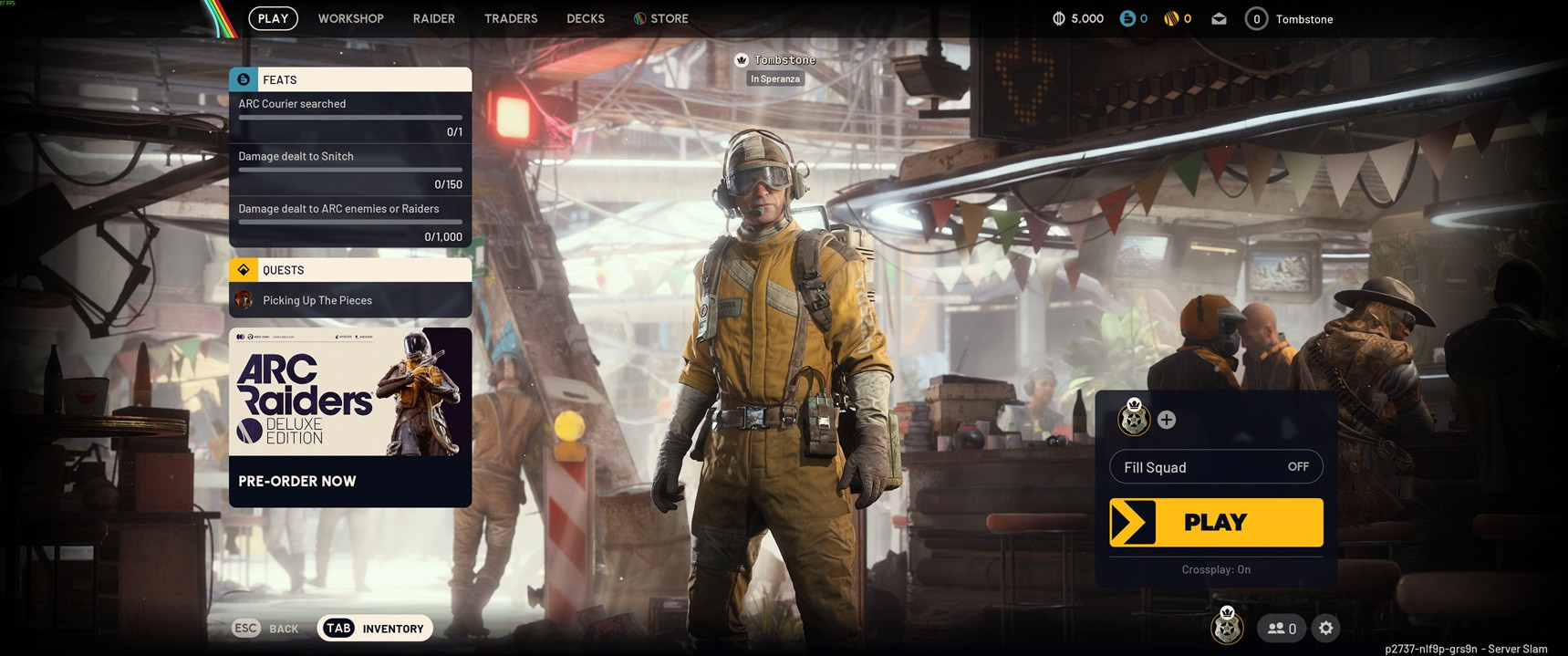This screenshot has height=656, width=1568.
Task: Open the DECKS tab
Action: 586,18
